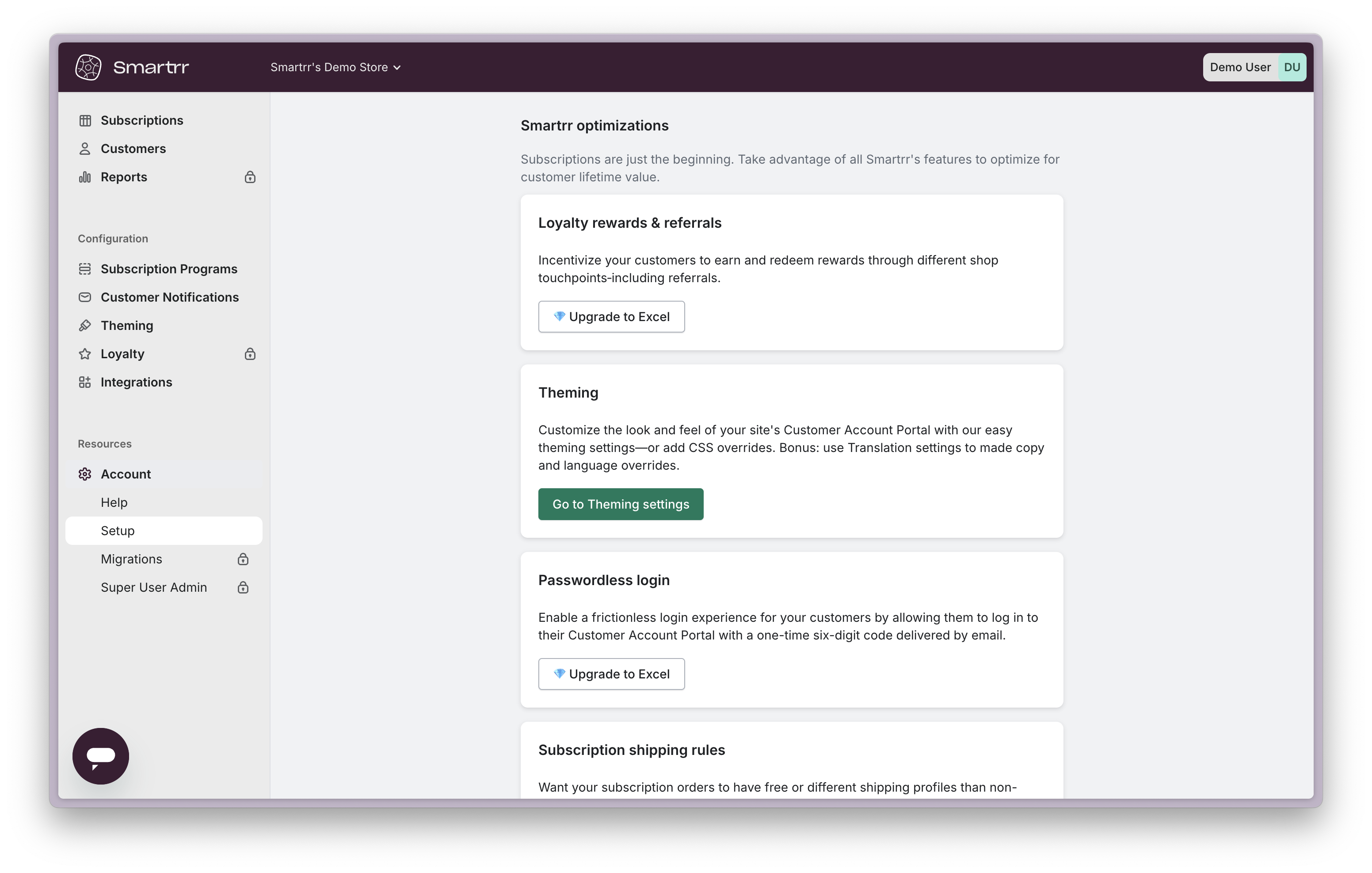Viewport: 1372px width, 873px height.
Task: Click Upgrade to Excel under Passwordless login
Action: click(x=611, y=674)
